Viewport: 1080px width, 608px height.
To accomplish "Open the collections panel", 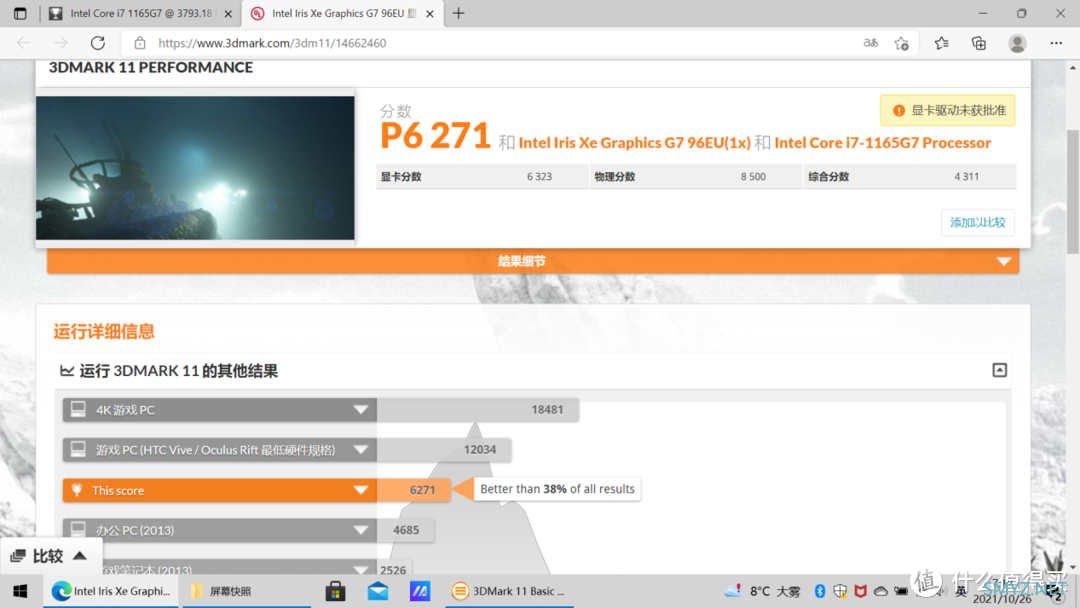I will coord(979,43).
